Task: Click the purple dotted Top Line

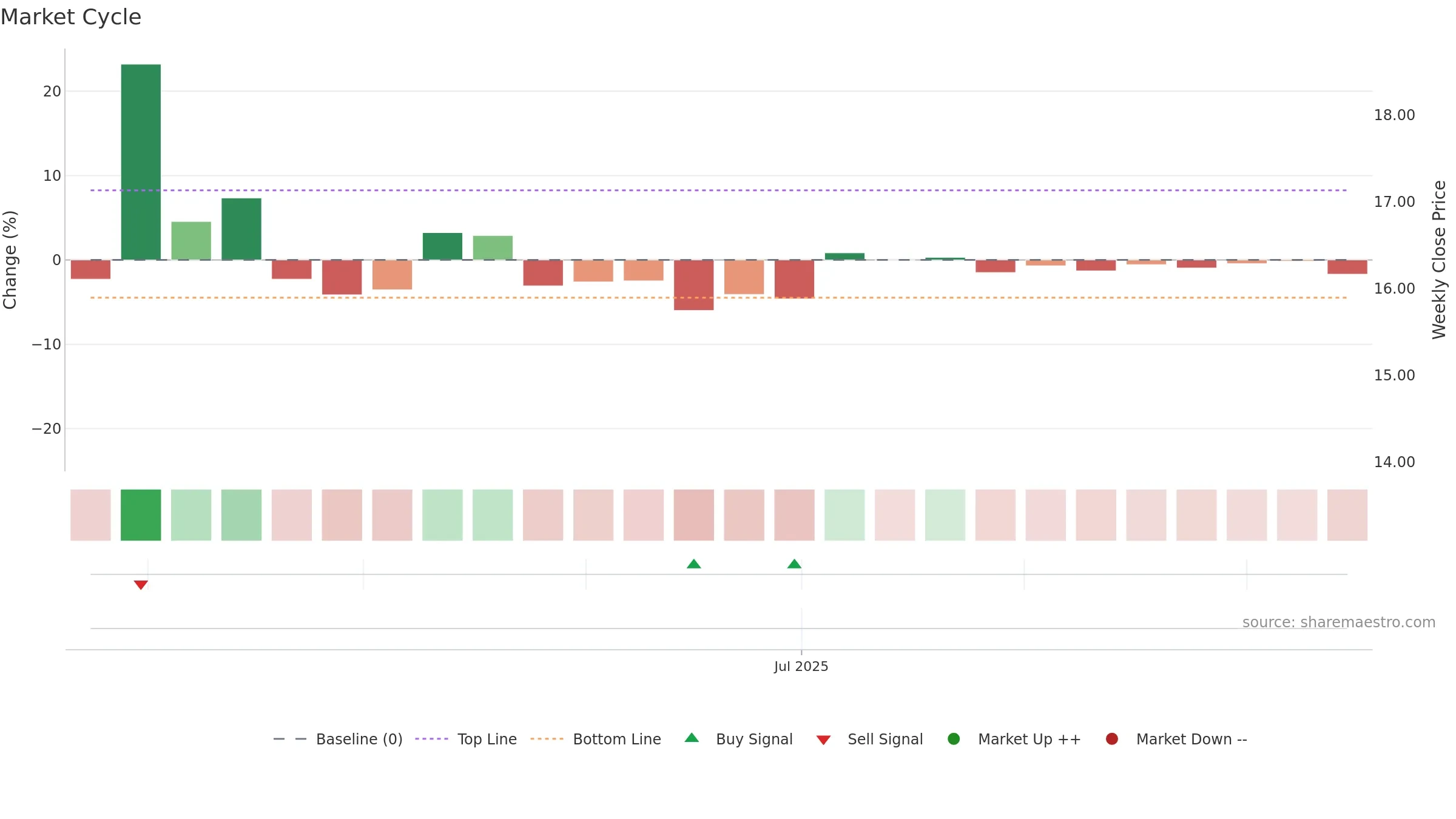Action: click(718, 190)
